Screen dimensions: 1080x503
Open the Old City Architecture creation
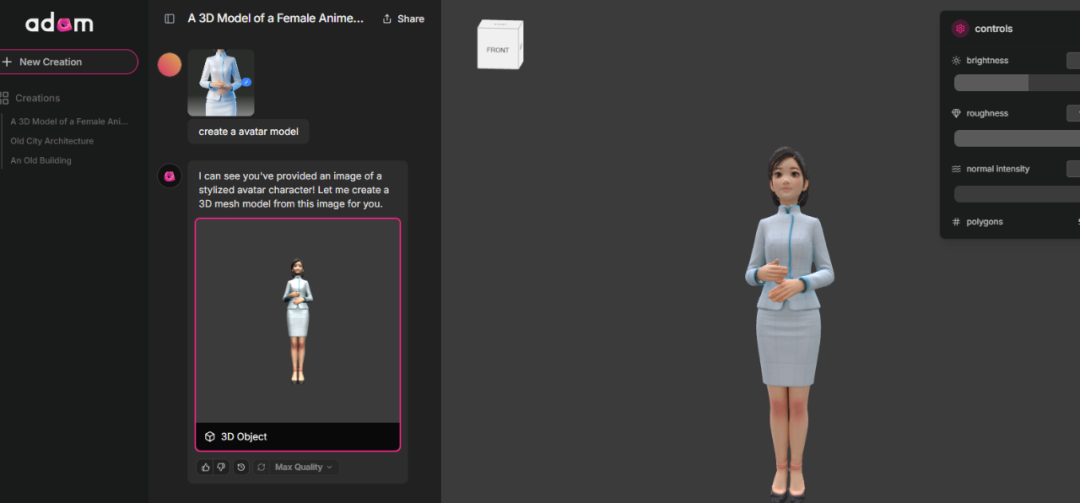tap(52, 141)
